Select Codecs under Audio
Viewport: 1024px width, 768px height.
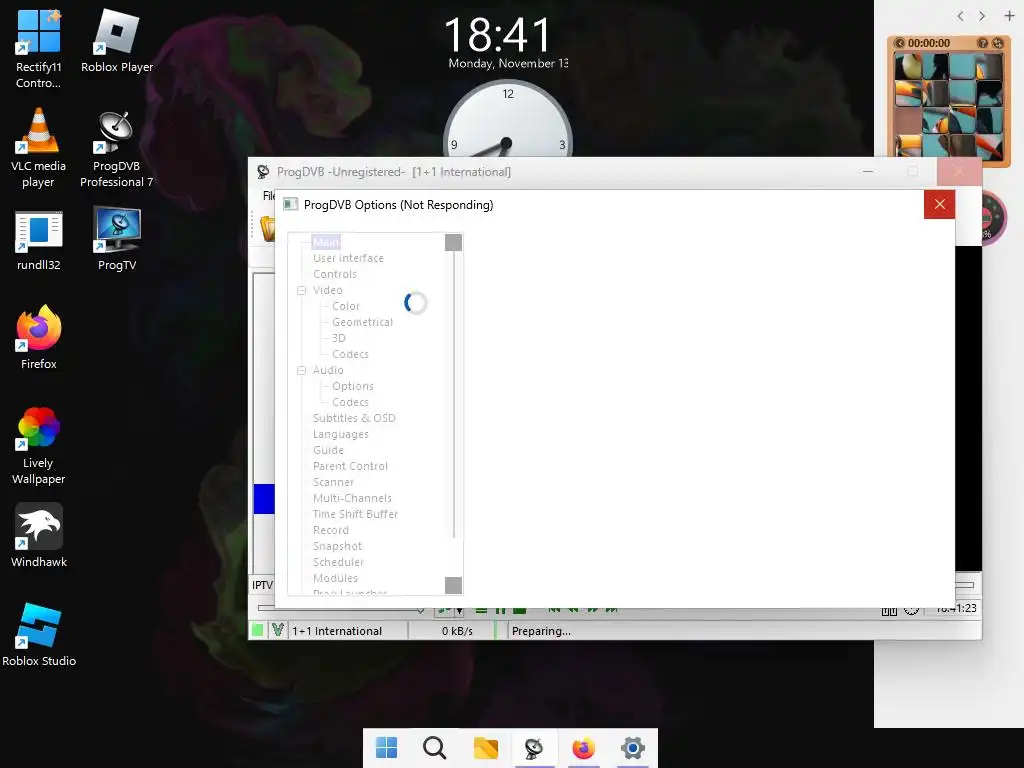click(x=350, y=402)
